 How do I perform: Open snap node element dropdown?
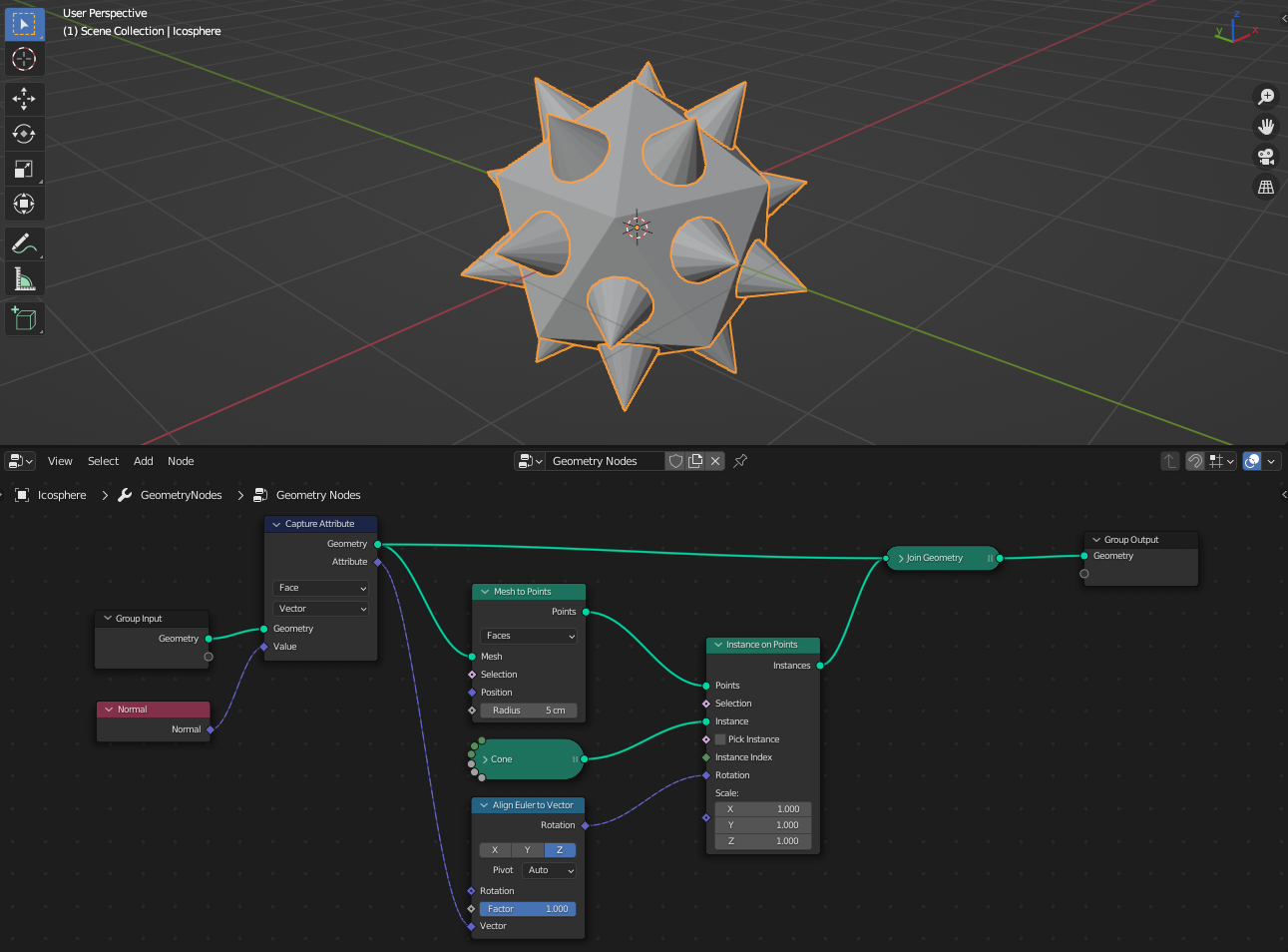point(1221,461)
